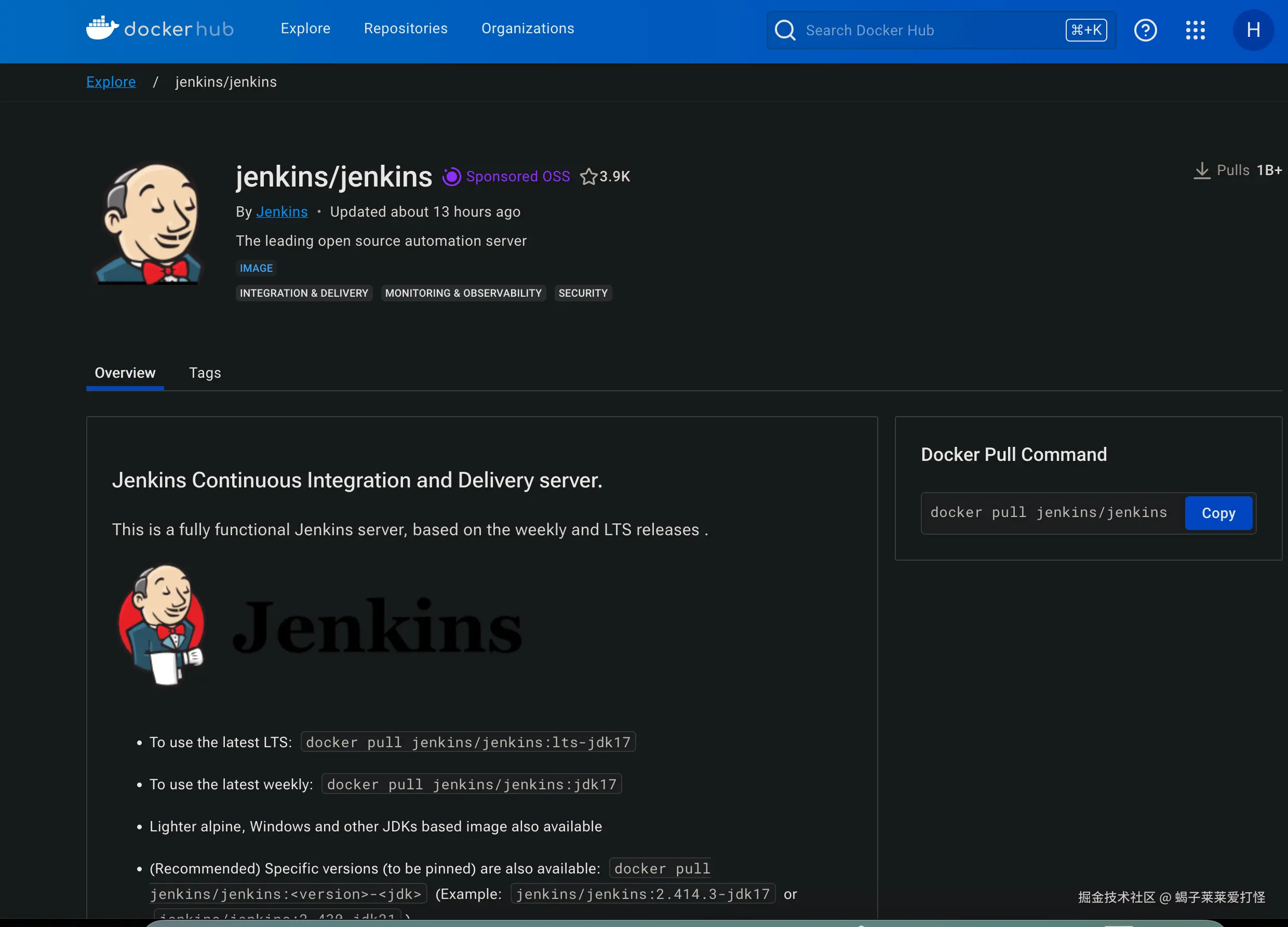Viewport: 1288px width, 927px height.
Task: Click the Explore breadcrumb link
Action: 111,82
